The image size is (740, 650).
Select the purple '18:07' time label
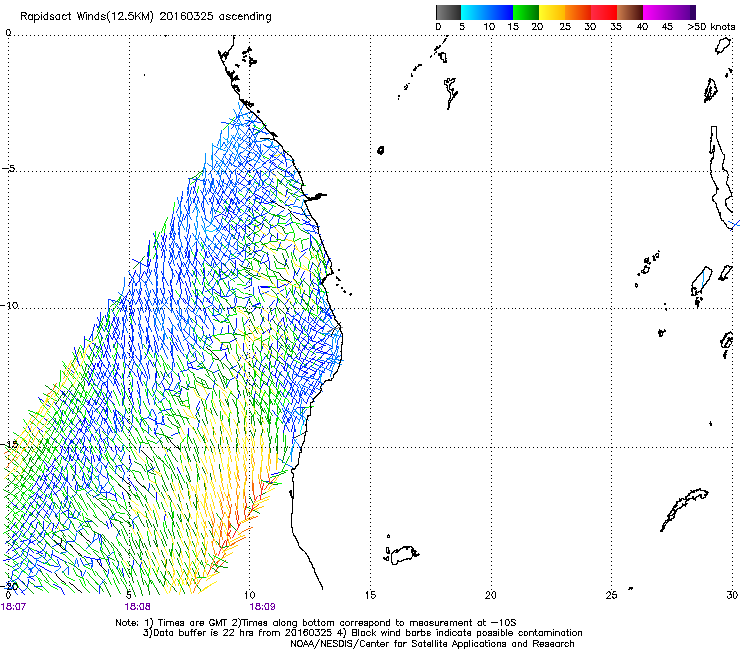click(13, 607)
